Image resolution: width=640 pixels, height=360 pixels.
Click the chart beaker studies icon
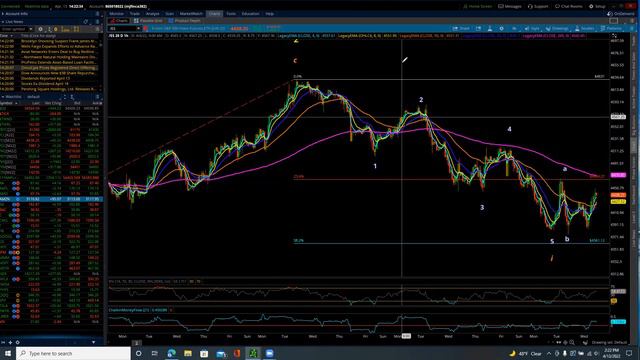(x=490, y=29)
